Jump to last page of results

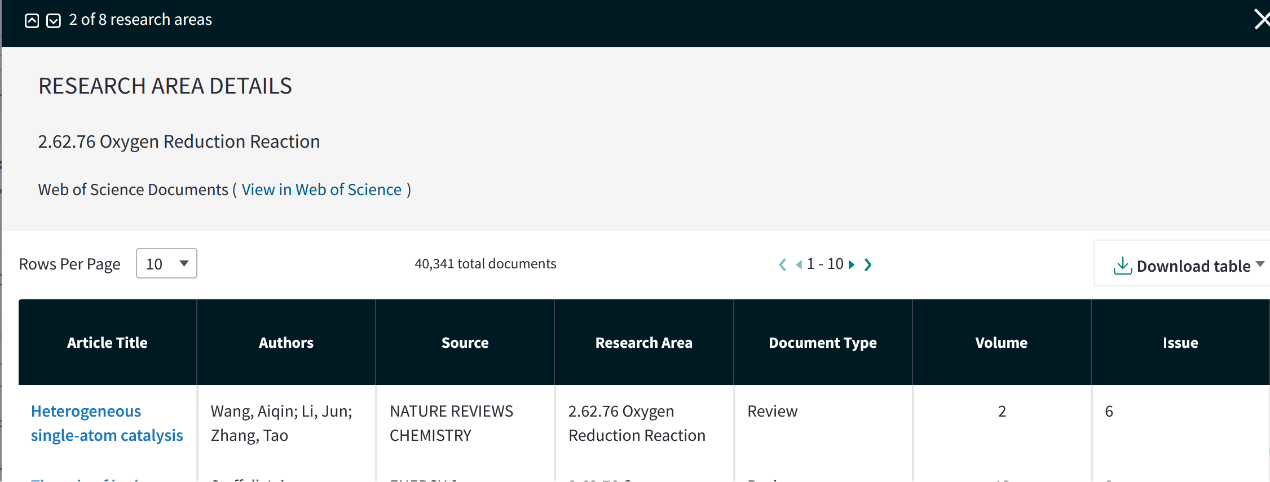pyautogui.click(x=867, y=265)
